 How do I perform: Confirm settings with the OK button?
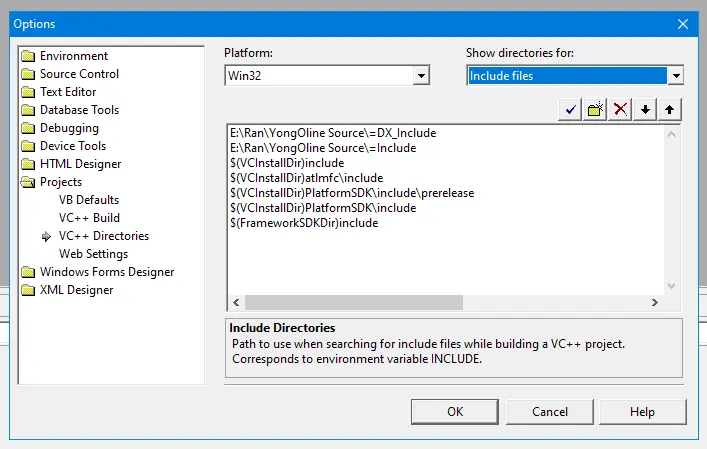click(455, 412)
